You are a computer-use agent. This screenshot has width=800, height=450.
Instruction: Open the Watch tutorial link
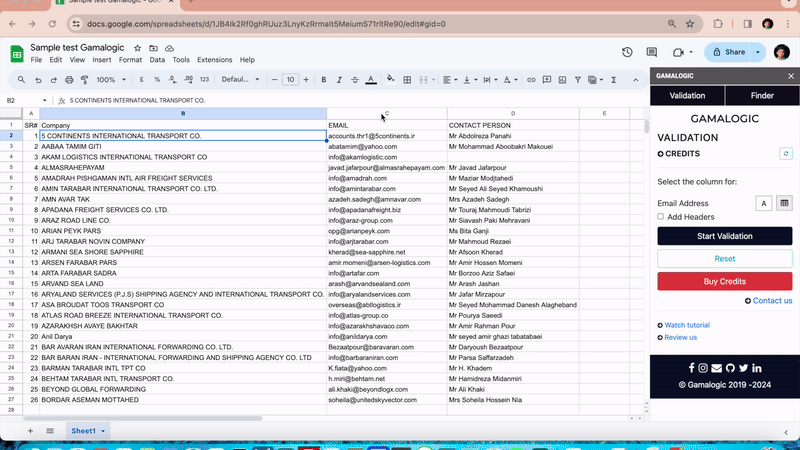pos(686,325)
